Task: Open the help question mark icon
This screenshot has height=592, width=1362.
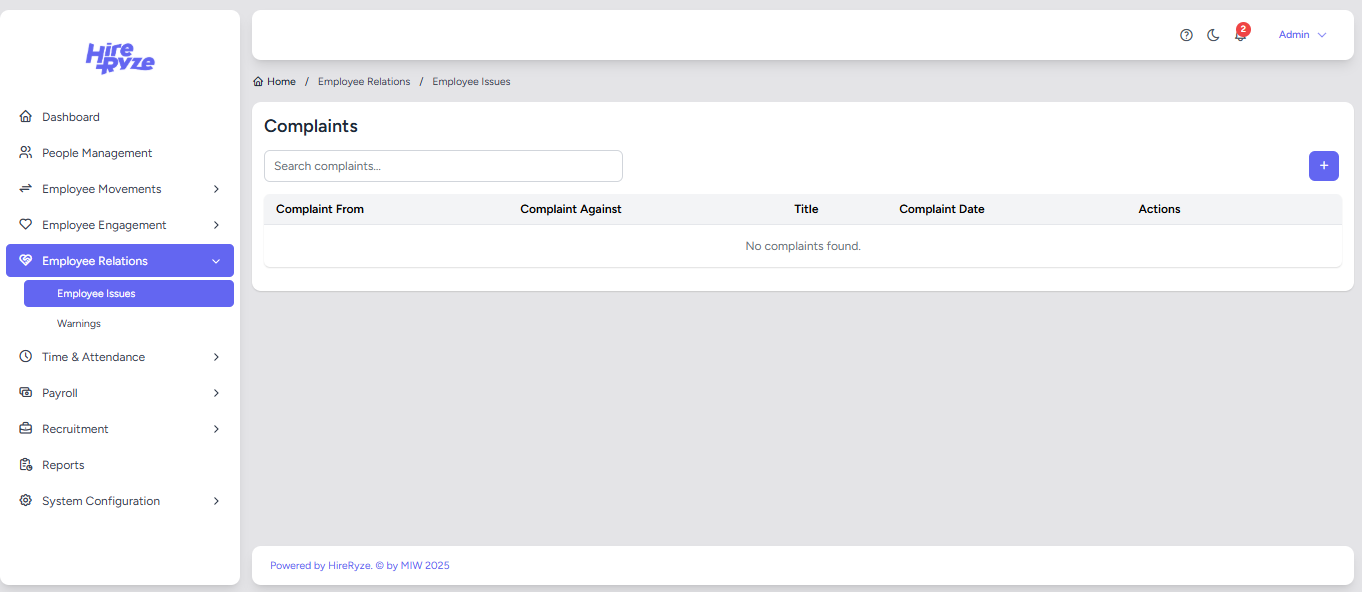Action: [x=1186, y=35]
